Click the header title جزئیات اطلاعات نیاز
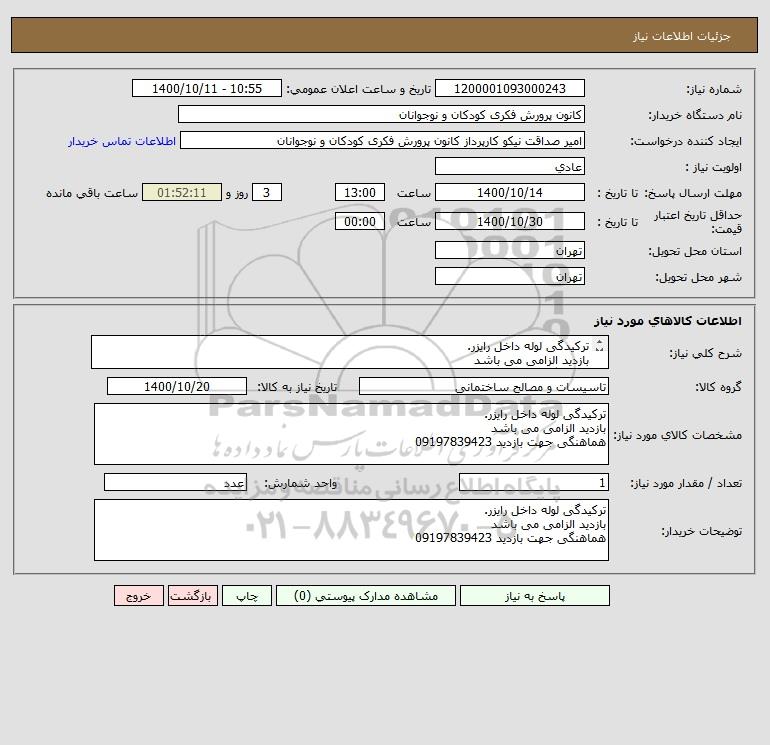Screen dimensions: 770x745 [681, 36]
